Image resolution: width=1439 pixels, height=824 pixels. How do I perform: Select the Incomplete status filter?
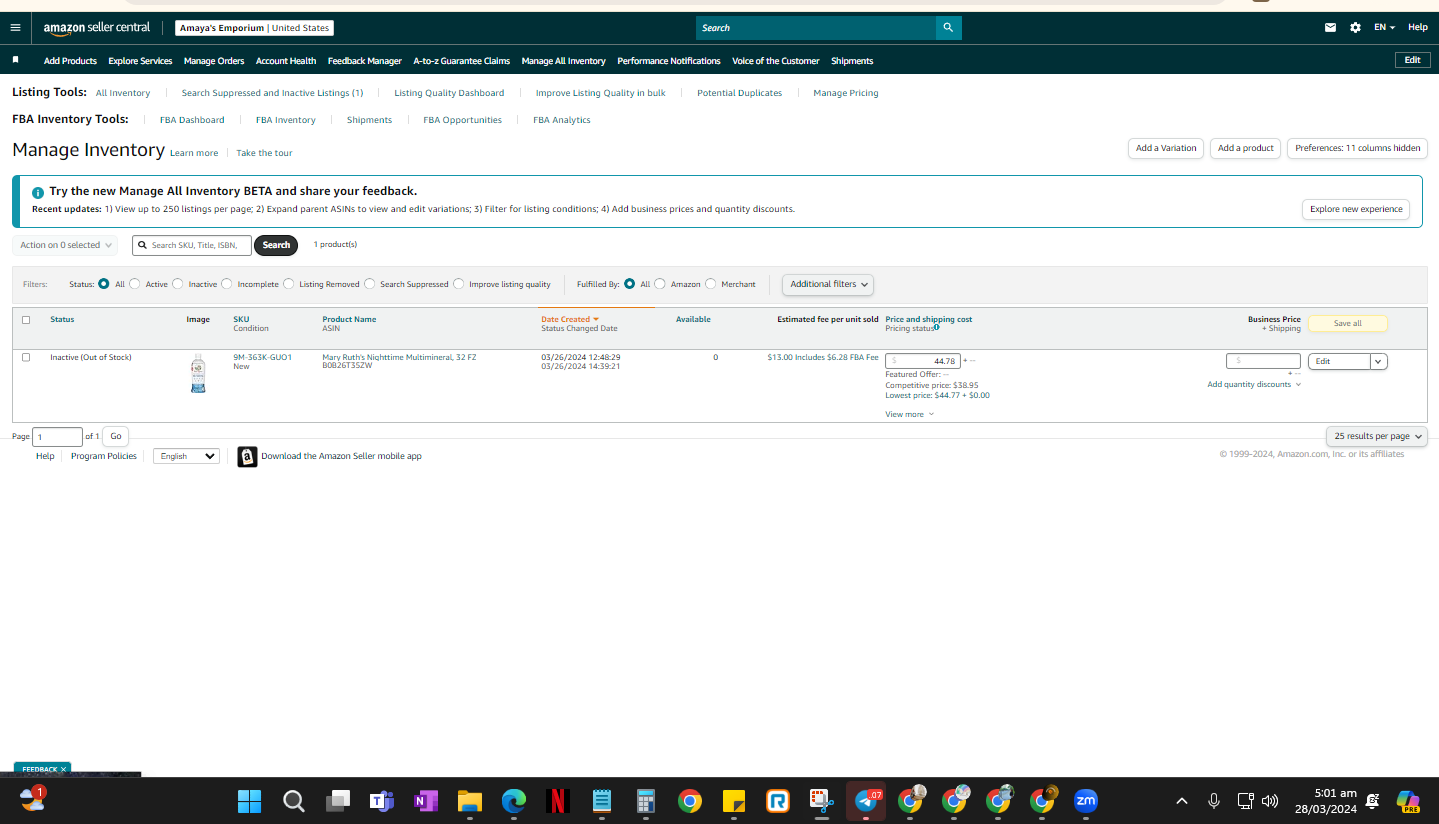[x=227, y=284]
